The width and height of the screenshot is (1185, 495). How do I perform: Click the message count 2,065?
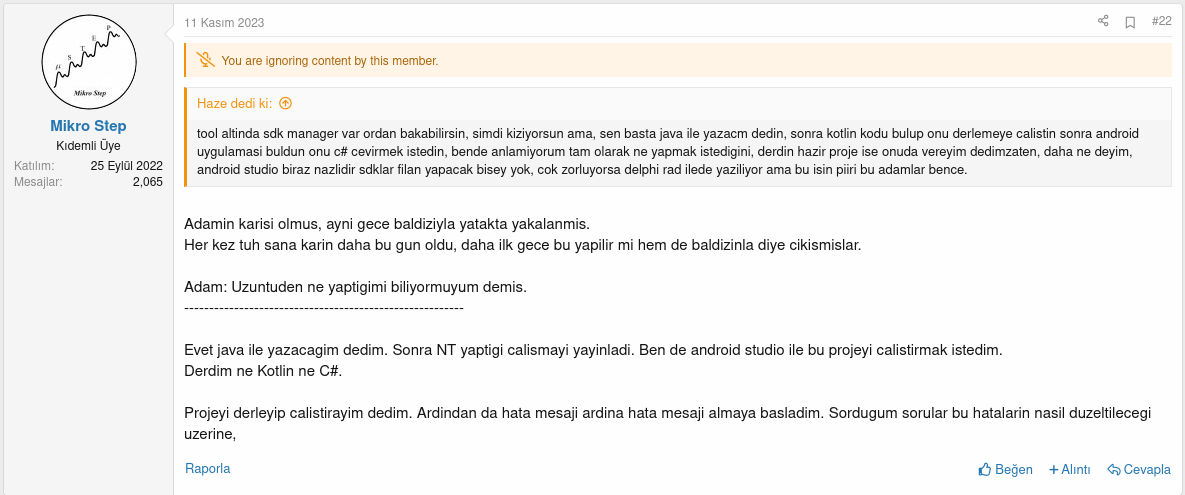click(x=147, y=182)
